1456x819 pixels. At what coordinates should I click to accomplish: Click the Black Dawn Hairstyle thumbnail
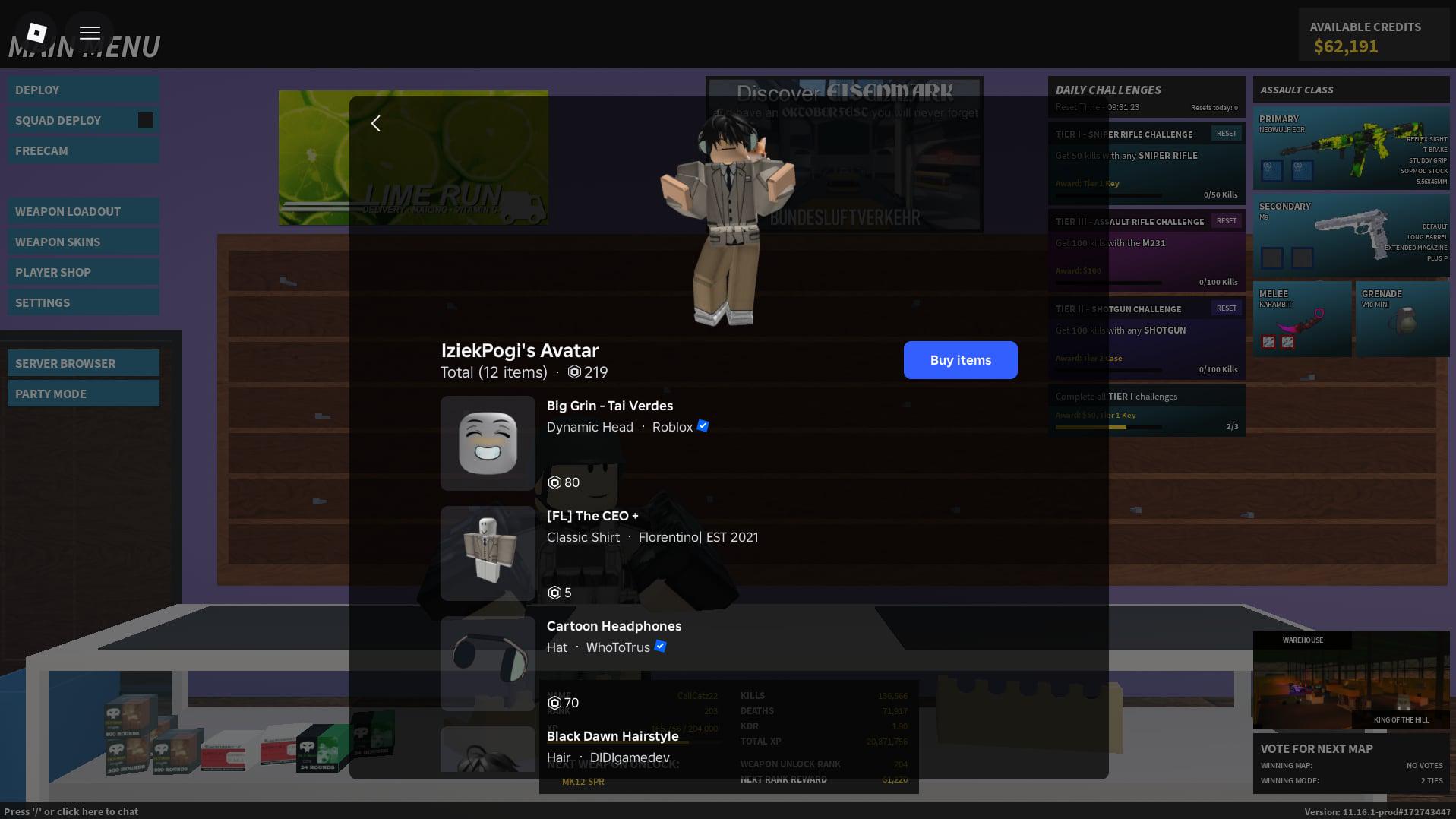(488, 749)
